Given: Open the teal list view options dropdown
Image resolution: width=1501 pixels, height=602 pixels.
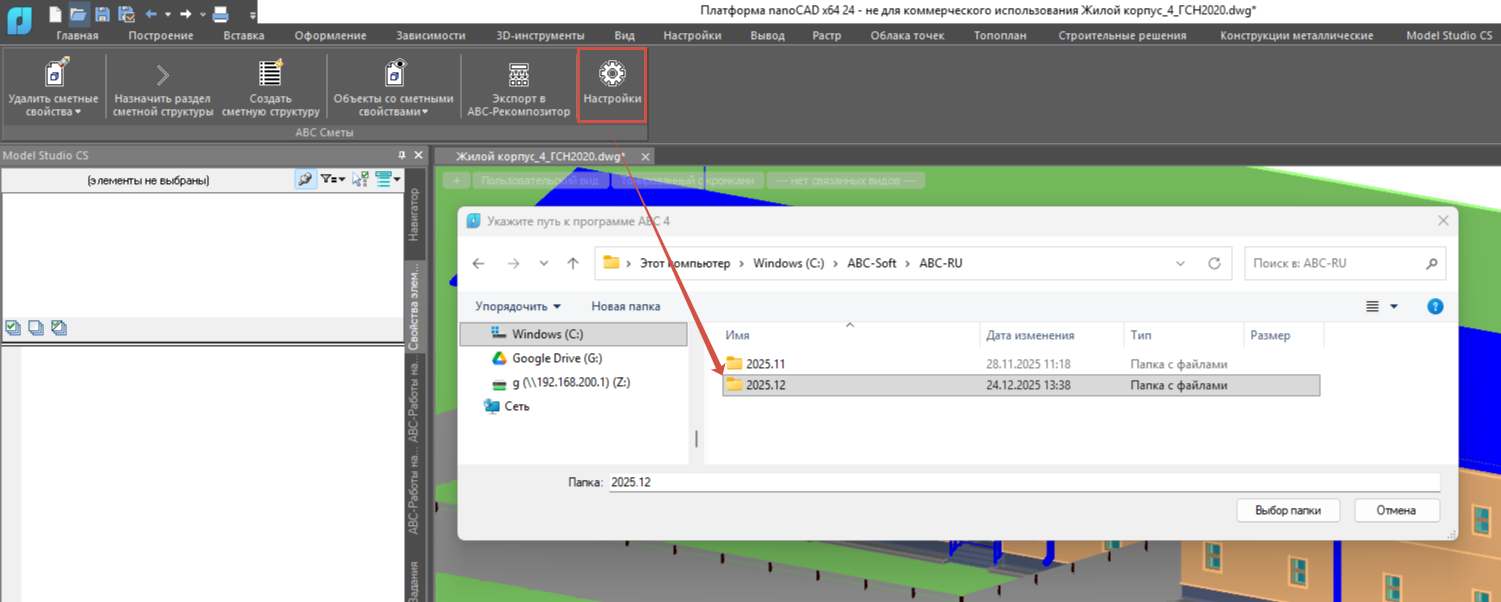Looking at the screenshot, I should pyautogui.click(x=388, y=179).
